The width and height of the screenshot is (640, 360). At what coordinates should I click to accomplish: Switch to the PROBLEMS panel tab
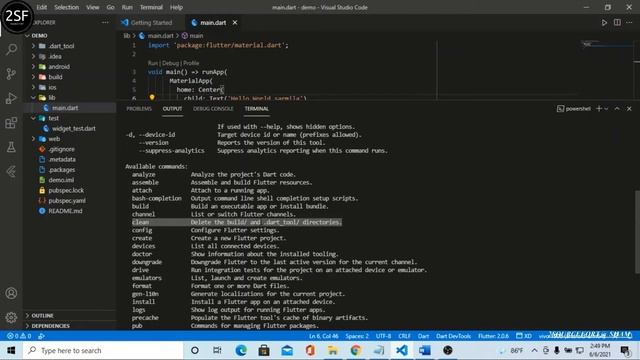(139, 109)
